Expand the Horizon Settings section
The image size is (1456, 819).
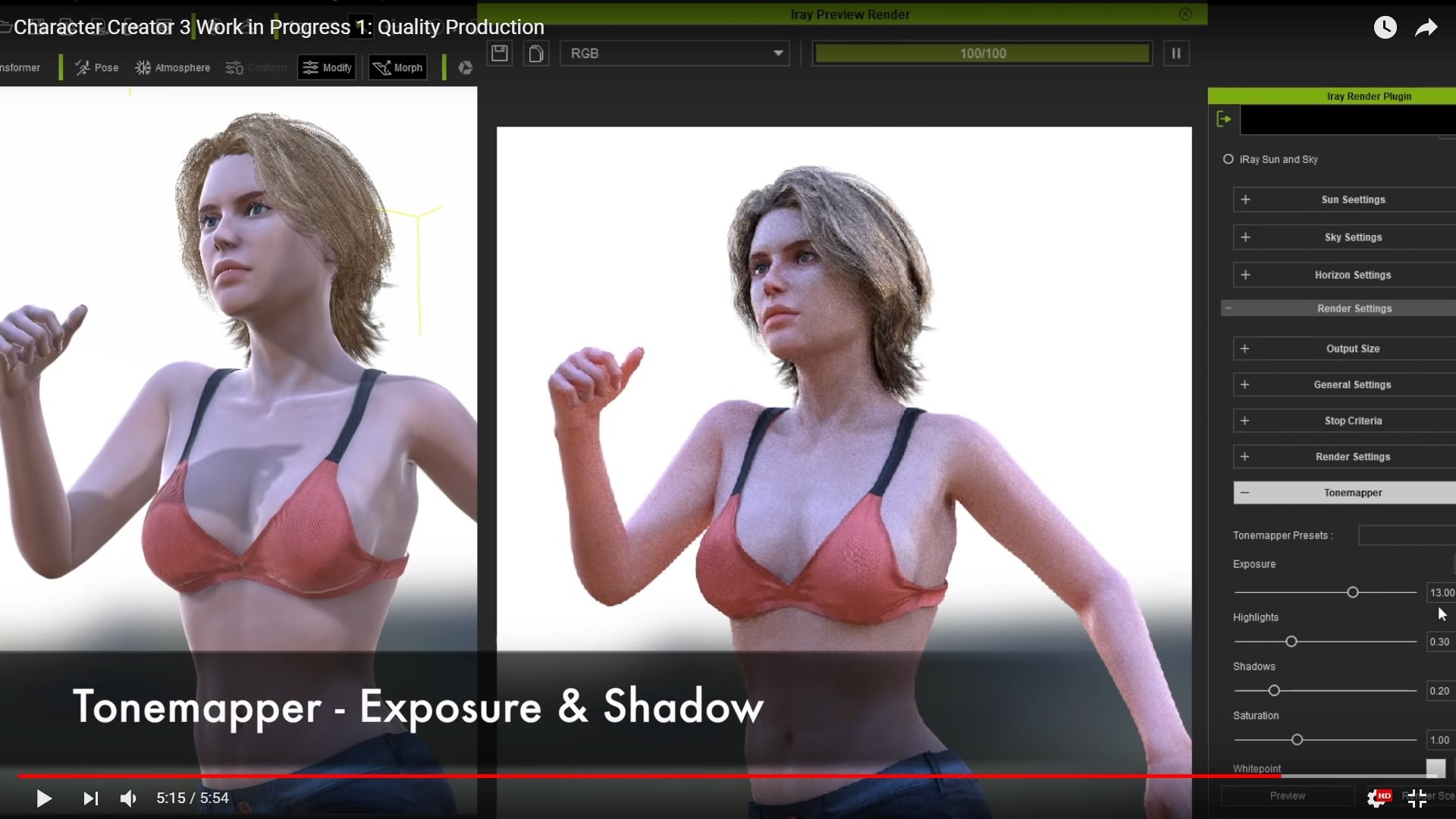pyautogui.click(x=1344, y=275)
